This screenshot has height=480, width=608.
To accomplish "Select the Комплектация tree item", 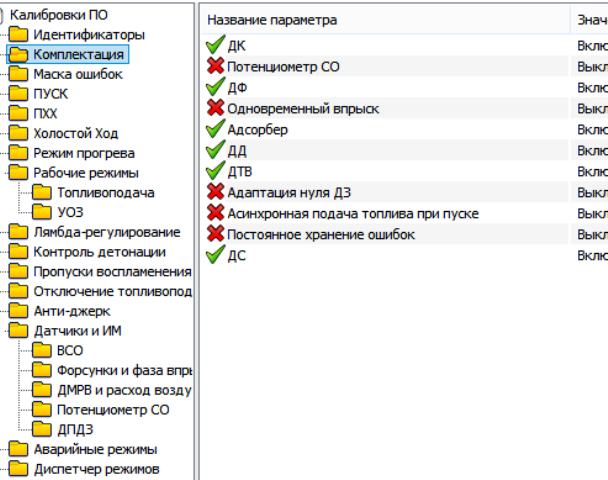I will pos(79,54).
